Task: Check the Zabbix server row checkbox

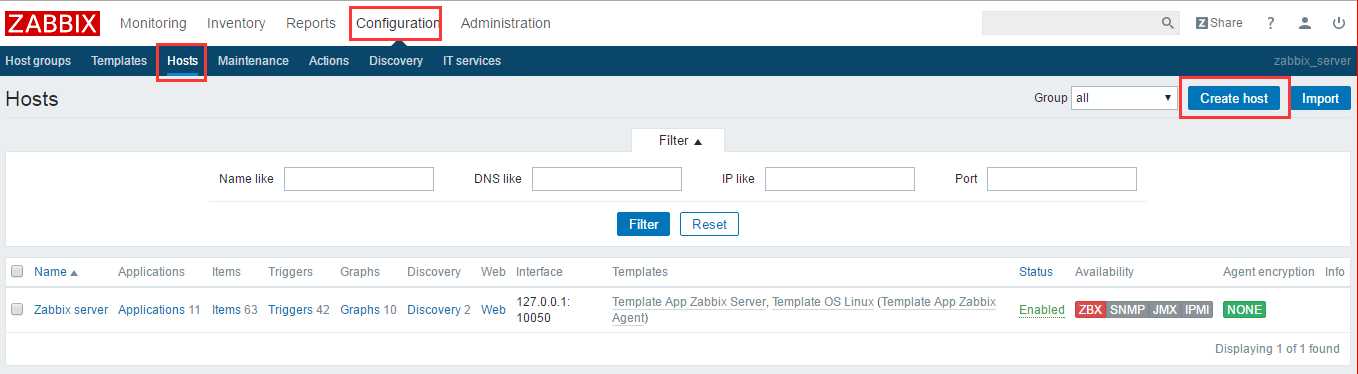Action: (17, 310)
